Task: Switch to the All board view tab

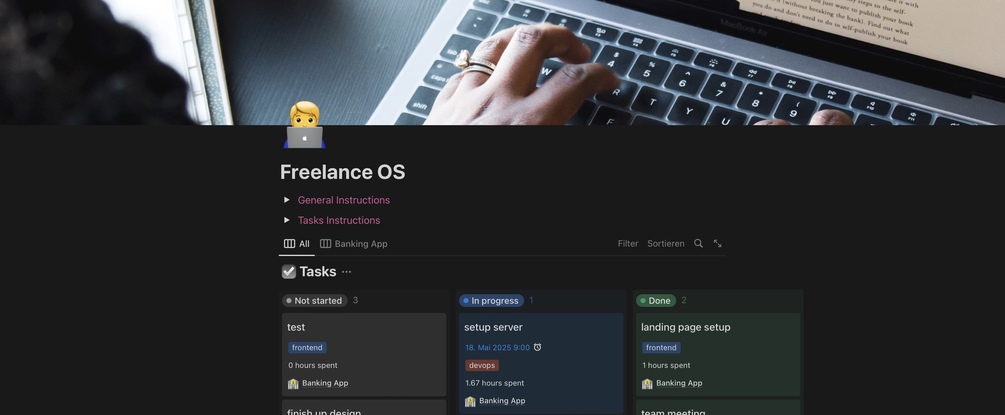Action: click(297, 244)
